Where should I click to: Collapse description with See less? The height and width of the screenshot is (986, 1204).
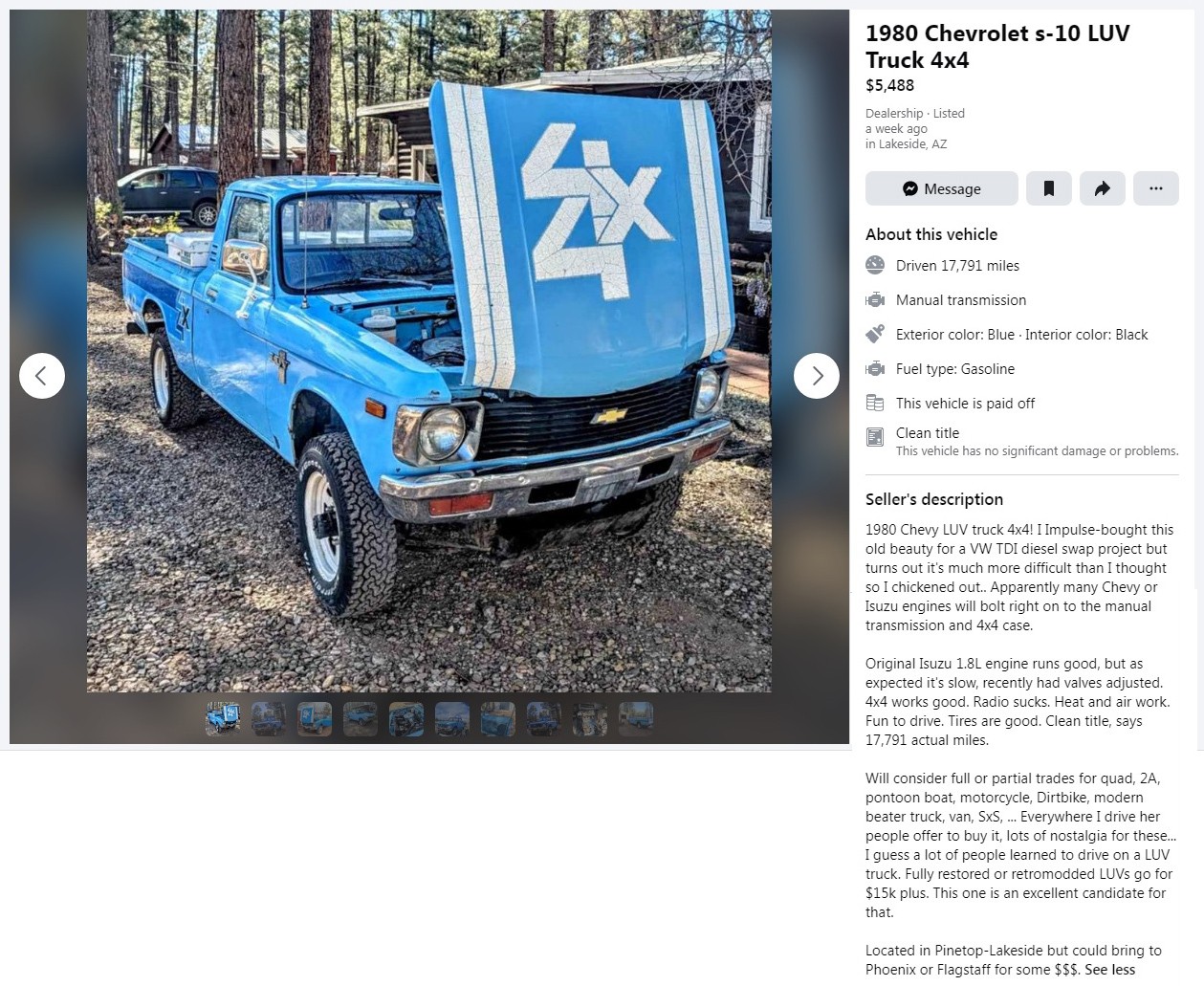click(1109, 970)
